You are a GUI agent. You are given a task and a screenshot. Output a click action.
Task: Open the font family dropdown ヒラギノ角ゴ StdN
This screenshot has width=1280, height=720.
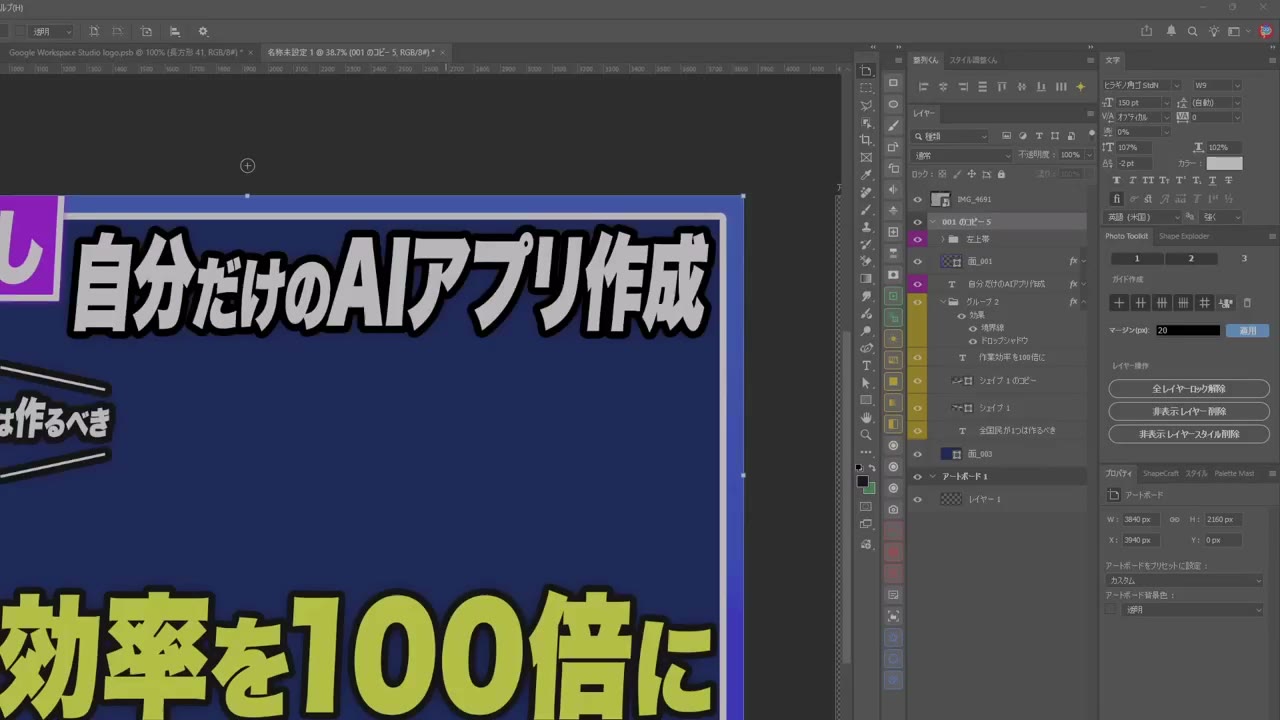coord(1143,86)
